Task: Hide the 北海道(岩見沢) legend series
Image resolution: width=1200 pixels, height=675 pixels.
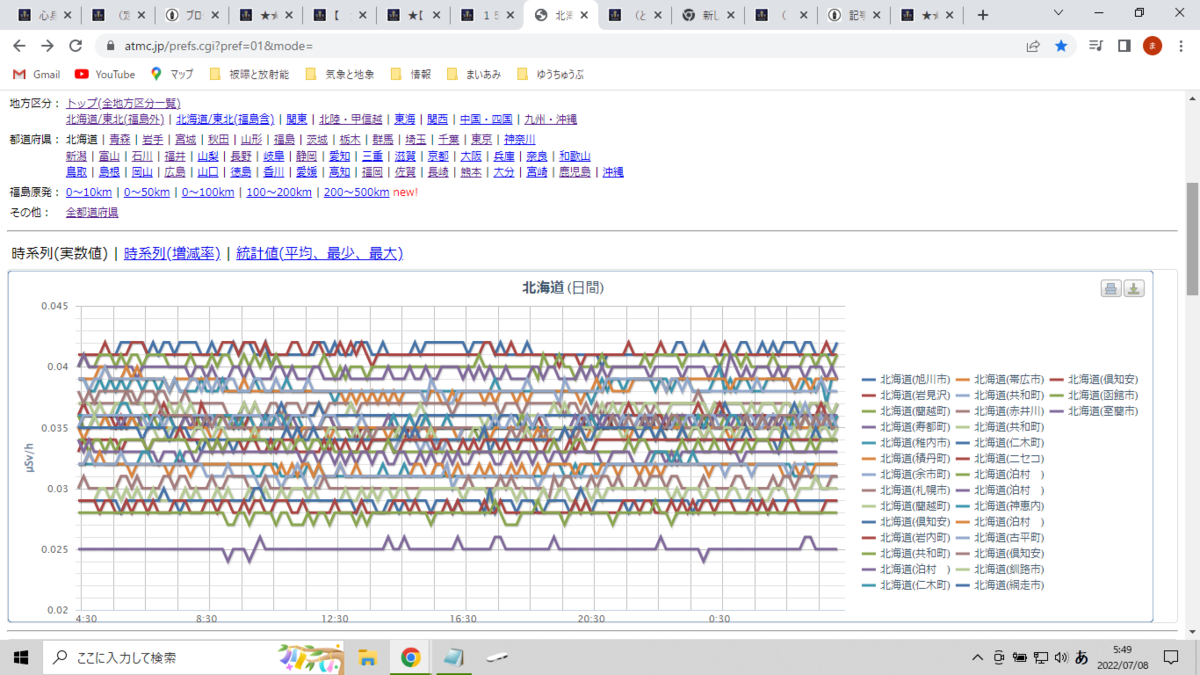Action: click(906, 395)
